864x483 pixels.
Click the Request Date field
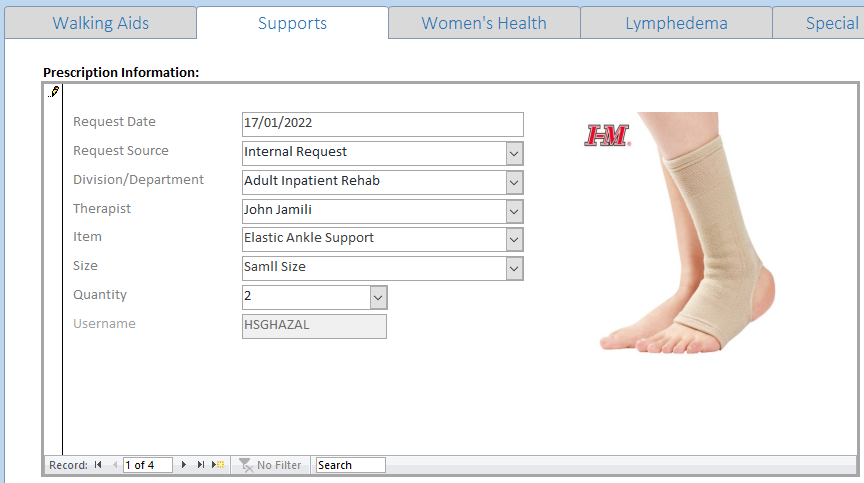382,124
